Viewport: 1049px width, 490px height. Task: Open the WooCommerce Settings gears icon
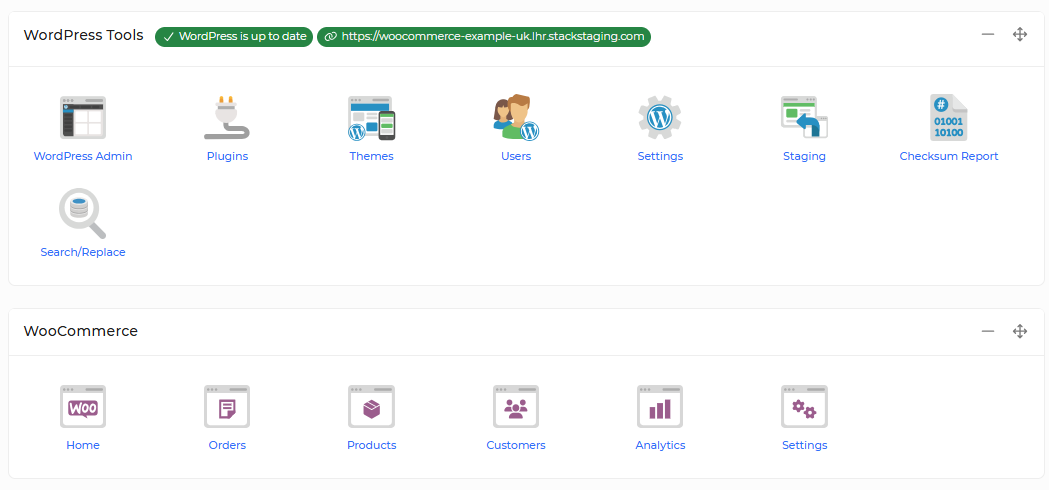pyautogui.click(x=804, y=406)
